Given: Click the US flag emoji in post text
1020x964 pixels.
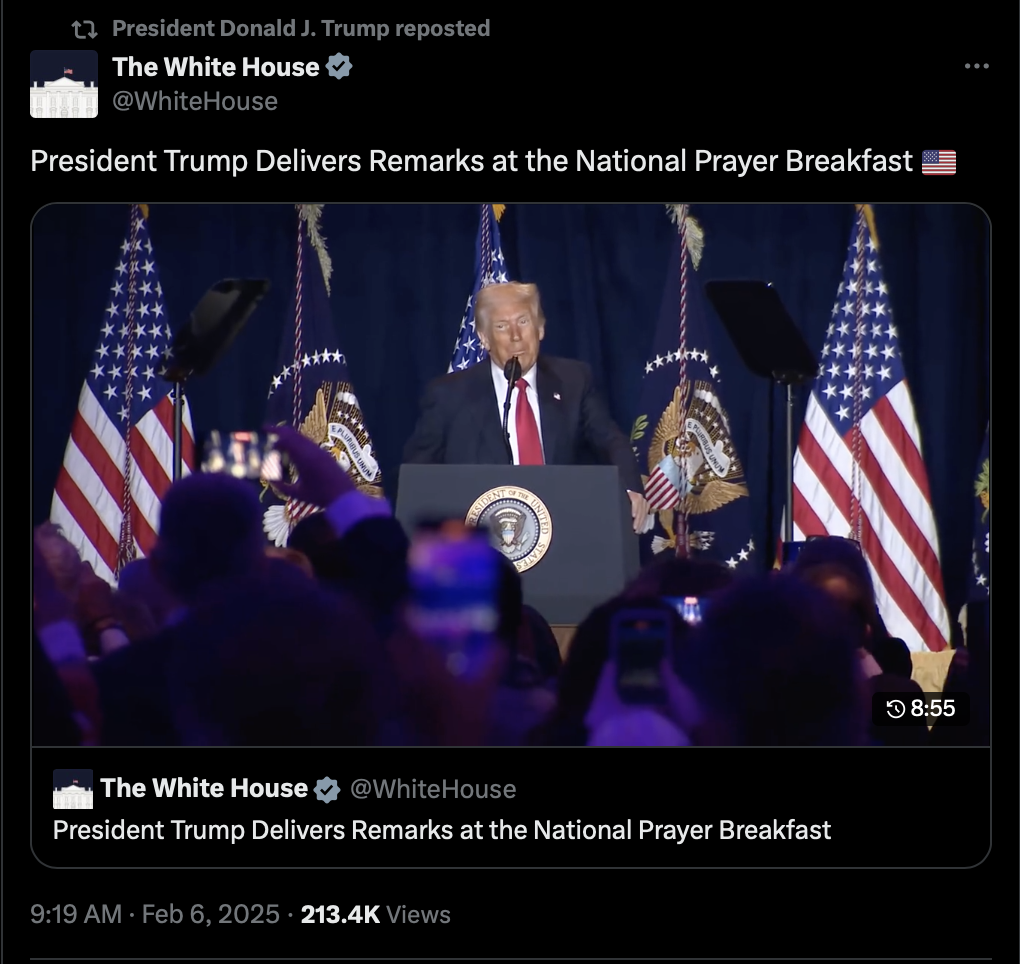Looking at the screenshot, I should pos(939,162).
